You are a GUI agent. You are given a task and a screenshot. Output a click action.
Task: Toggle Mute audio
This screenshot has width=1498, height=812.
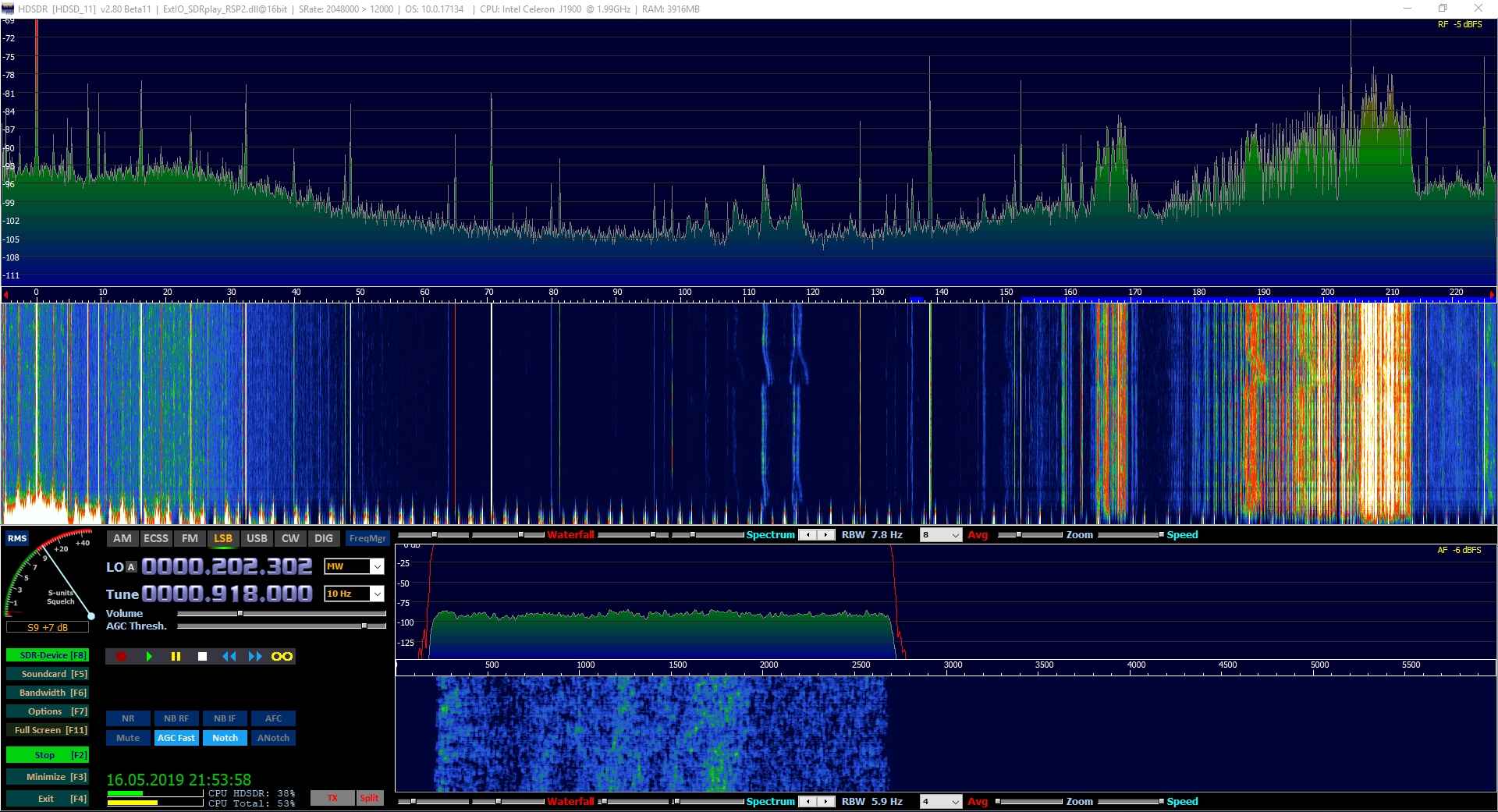(x=128, y=738)
